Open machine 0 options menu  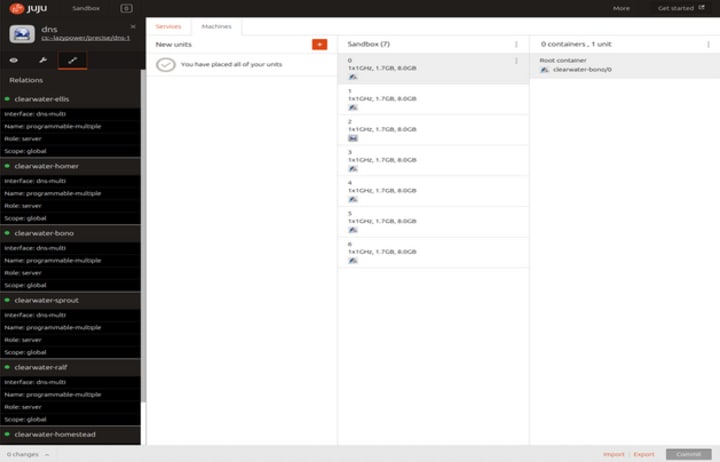517,61
